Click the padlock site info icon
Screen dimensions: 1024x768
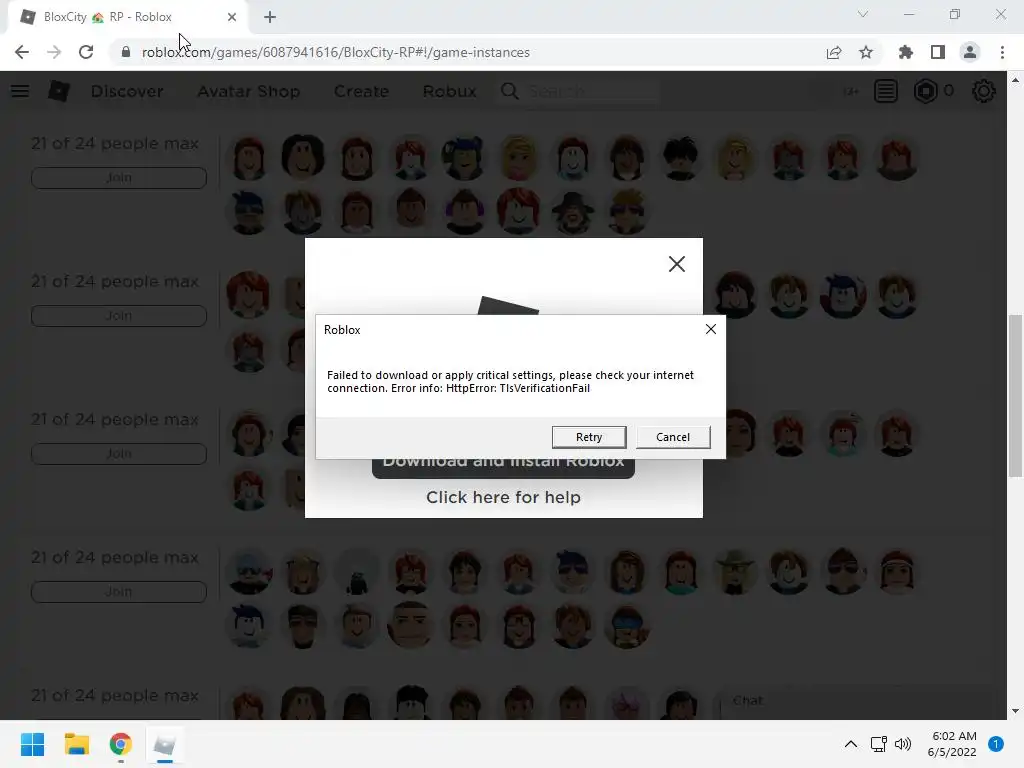125,52
